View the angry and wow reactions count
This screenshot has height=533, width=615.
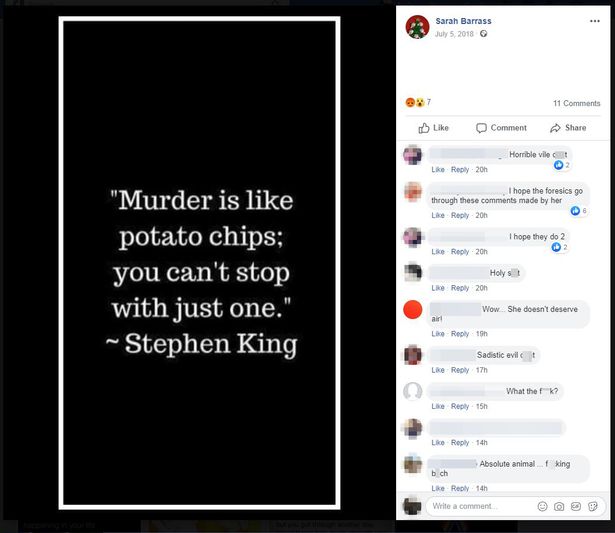[418, 102]
